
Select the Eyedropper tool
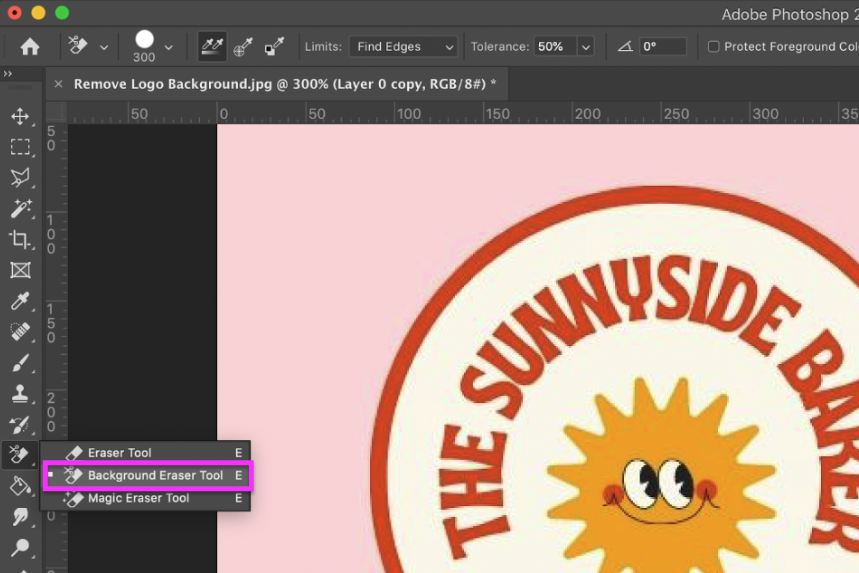pos(20,301)
